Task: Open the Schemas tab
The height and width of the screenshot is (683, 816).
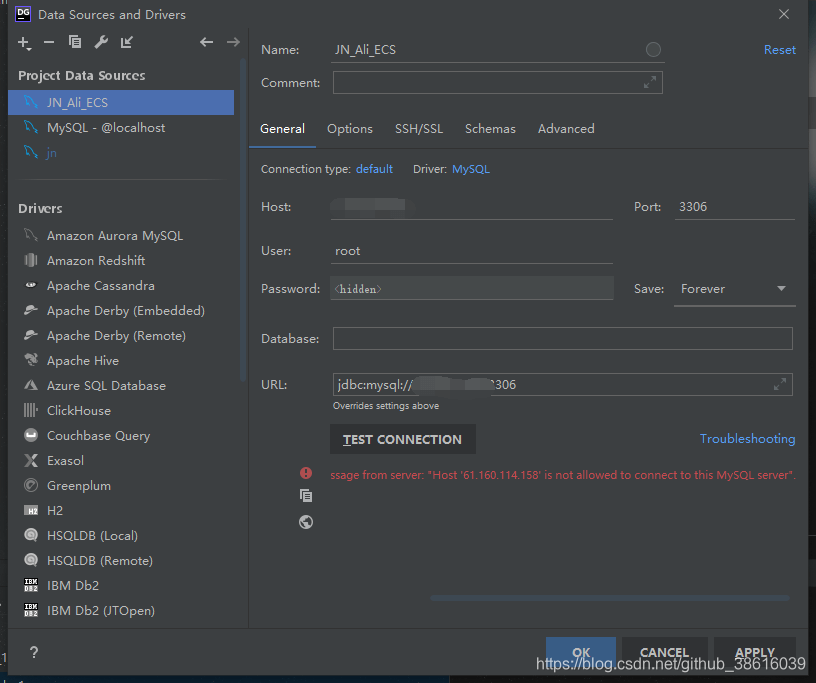Action: [490, 129]
